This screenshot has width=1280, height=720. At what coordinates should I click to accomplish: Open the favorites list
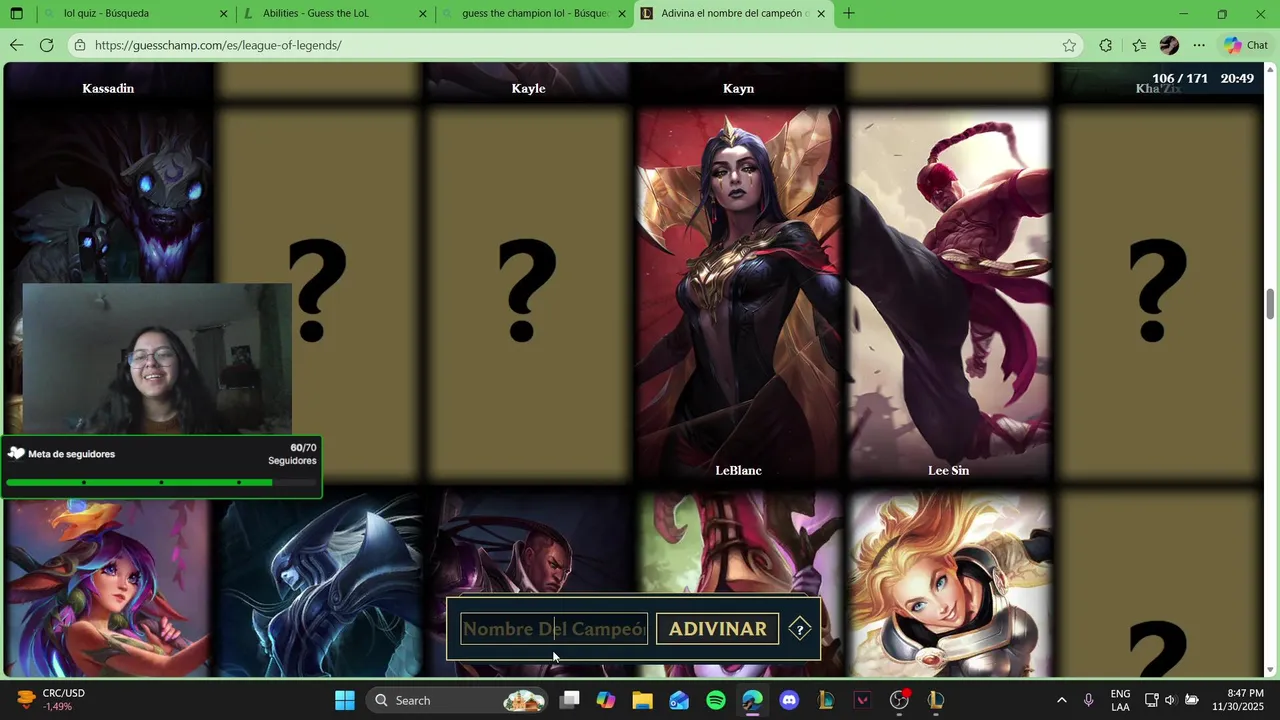[x=1139, y=45]
